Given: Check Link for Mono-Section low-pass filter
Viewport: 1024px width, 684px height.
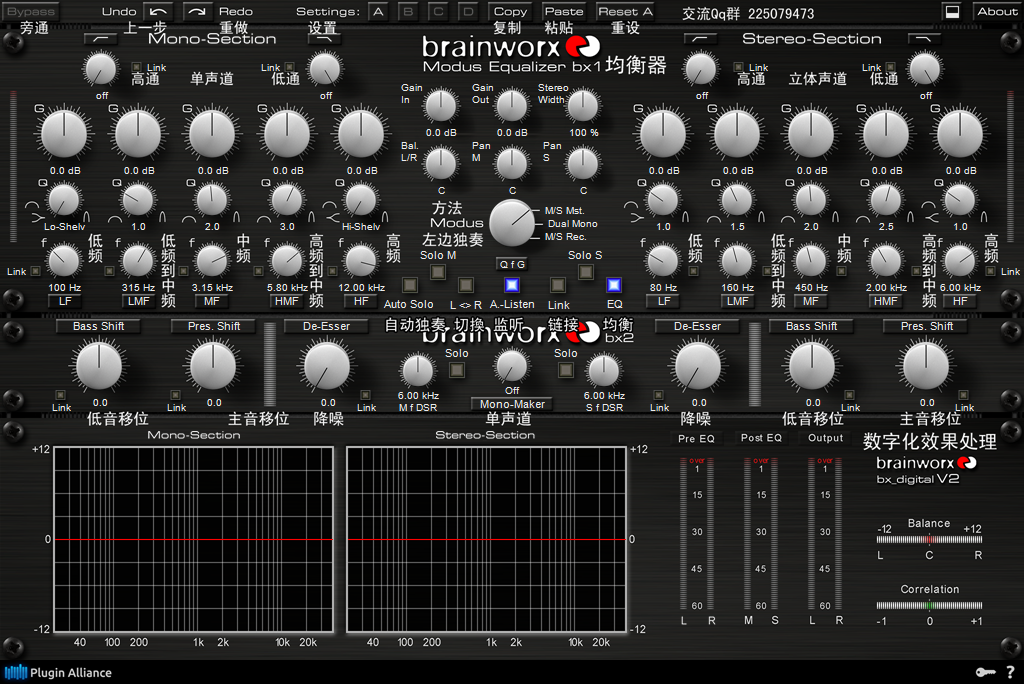Looking at the screenshot, I should tap(289, 67).
